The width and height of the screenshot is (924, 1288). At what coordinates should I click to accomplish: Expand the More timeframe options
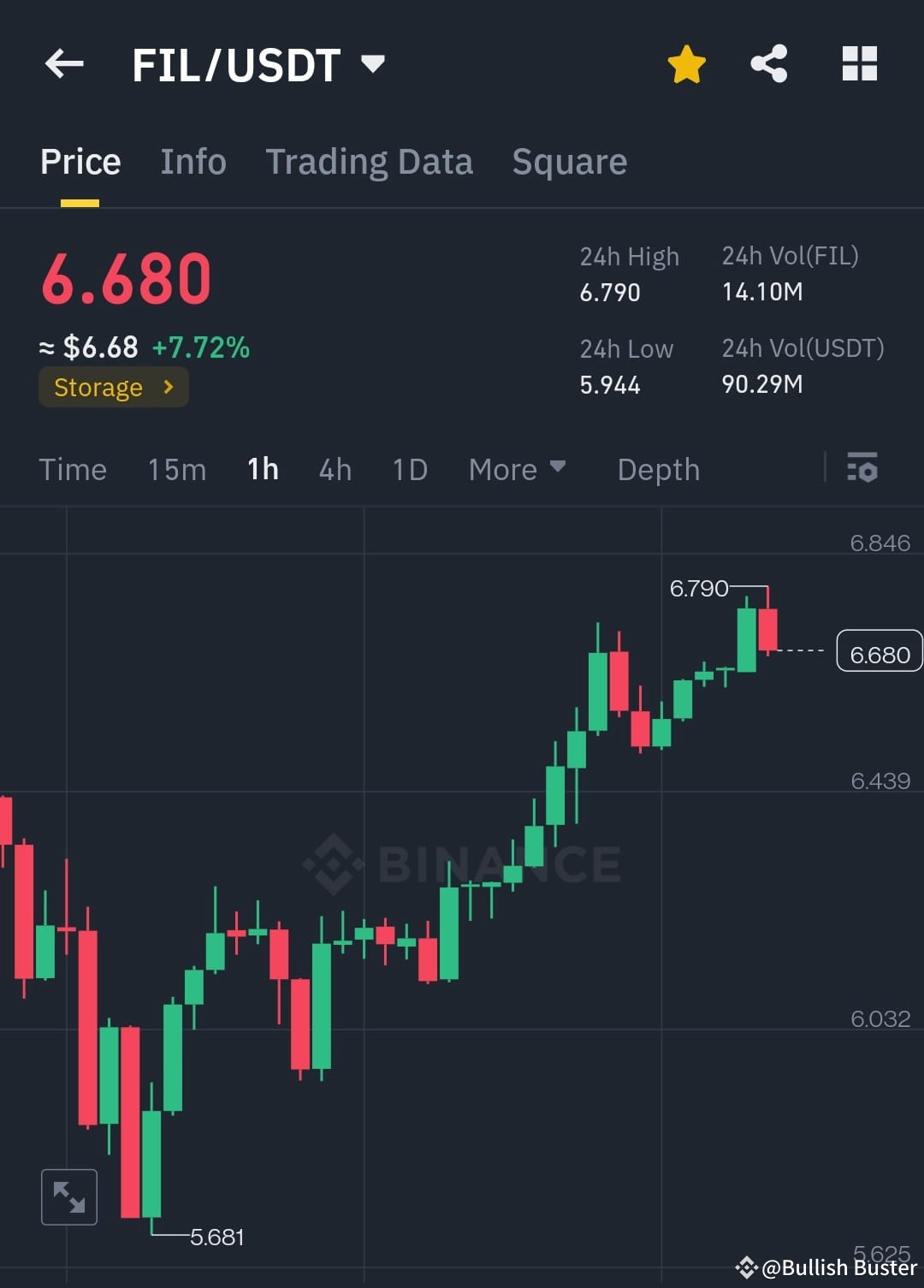(517, 469)
